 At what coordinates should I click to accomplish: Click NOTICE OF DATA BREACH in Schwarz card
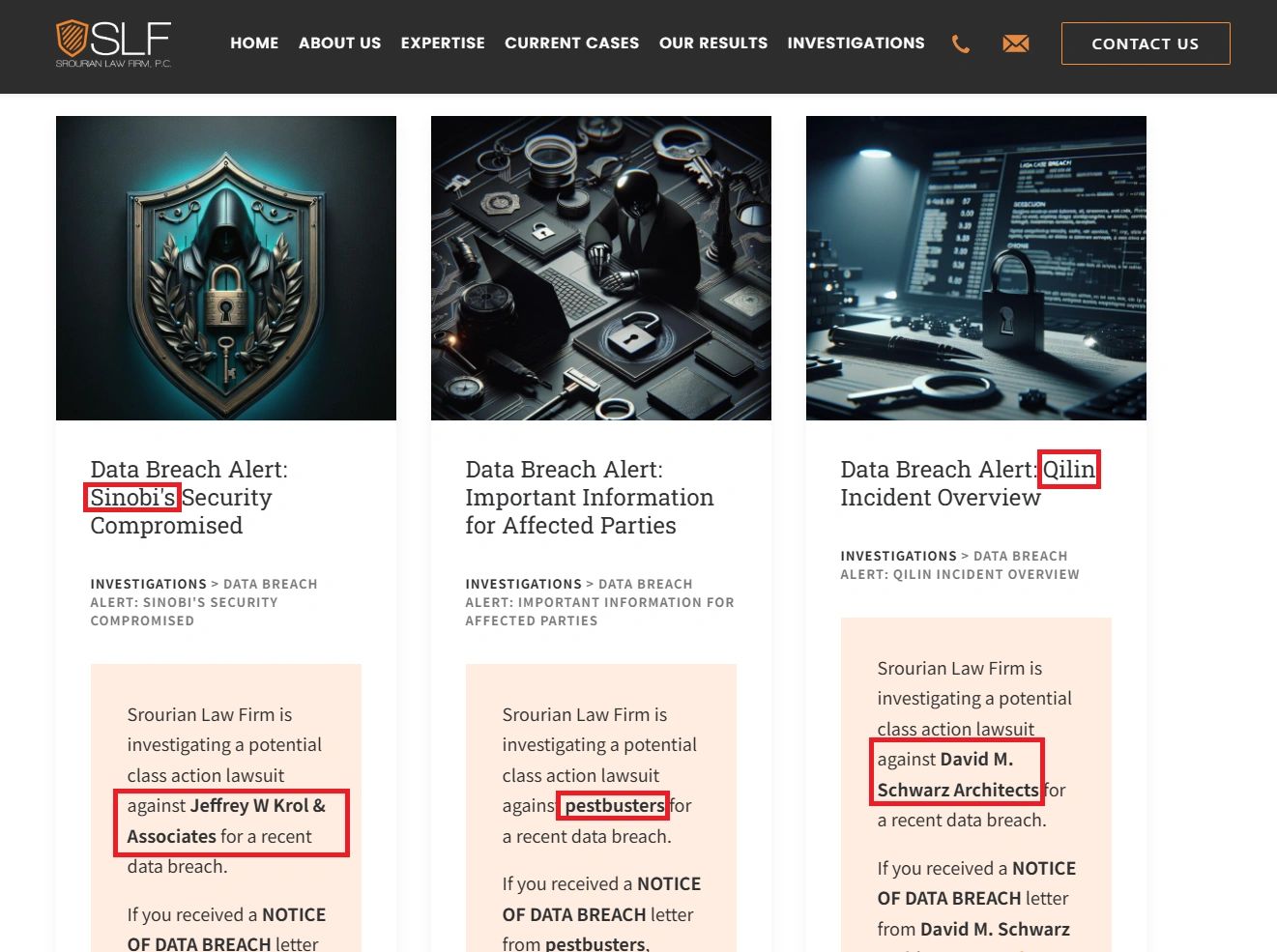(976, 883)
